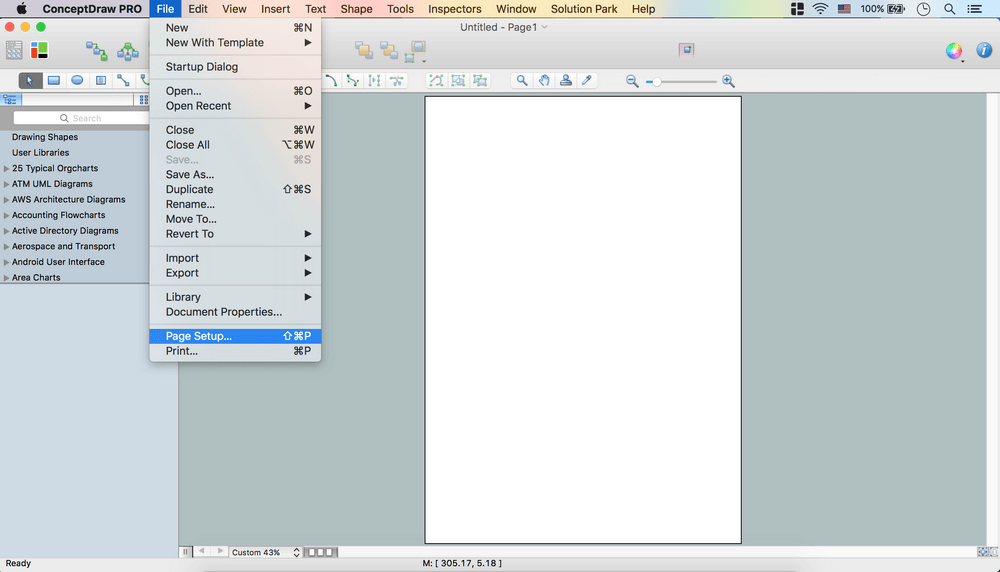Open the color wheel picker
Image resolution: width=1000 pixels, height=572 pixels.
(x=954, y=51)
